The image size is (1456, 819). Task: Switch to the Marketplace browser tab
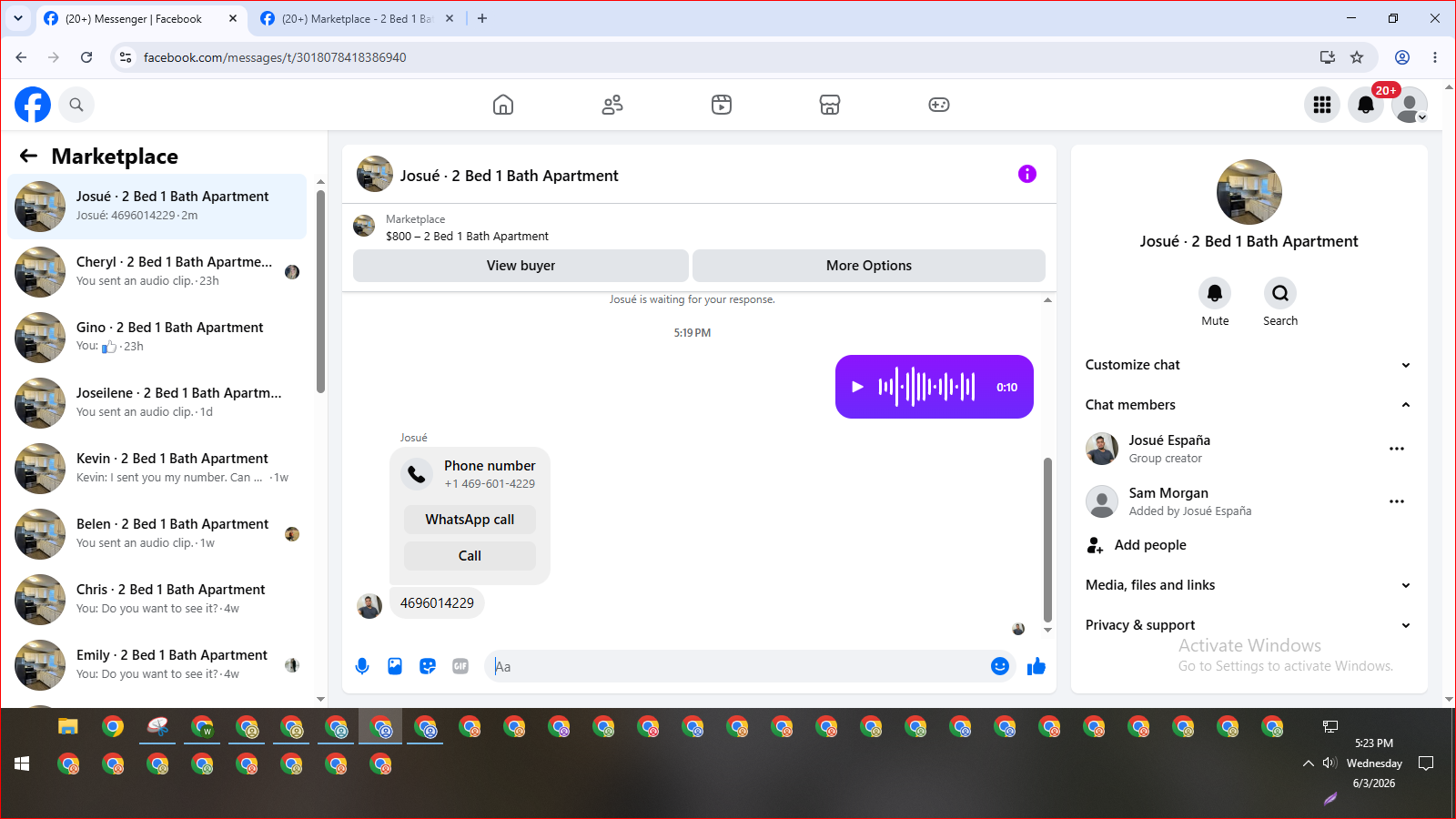[x=357, y=18]
